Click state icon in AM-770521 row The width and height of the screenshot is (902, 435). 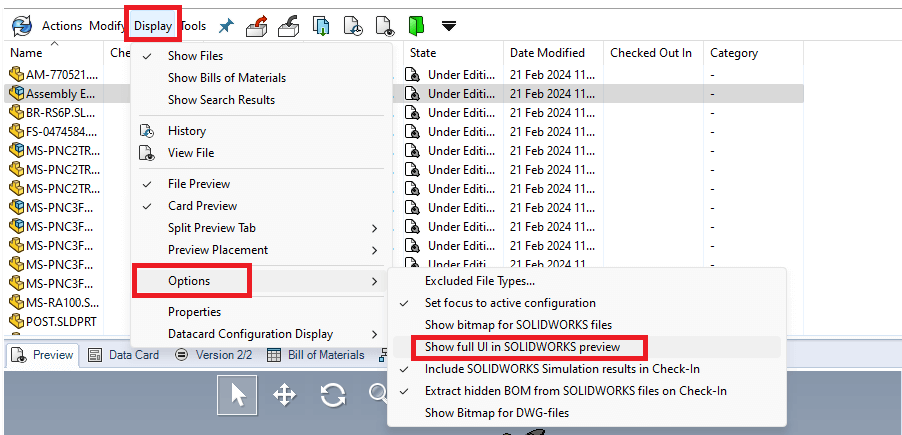tap(413, 74)
